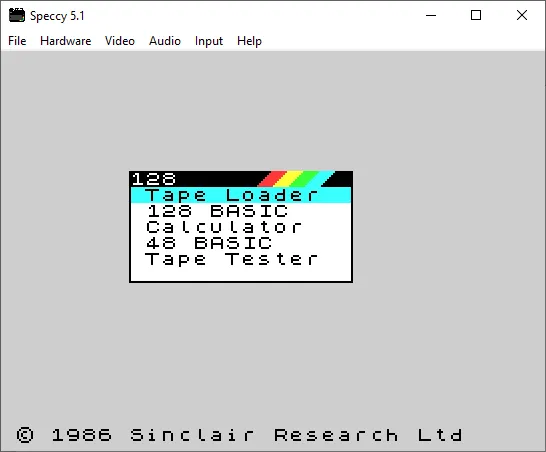This screenshot has width=546, height=452.
Task: Click the Speccy app icon in title bar
Action: (17, 15)
